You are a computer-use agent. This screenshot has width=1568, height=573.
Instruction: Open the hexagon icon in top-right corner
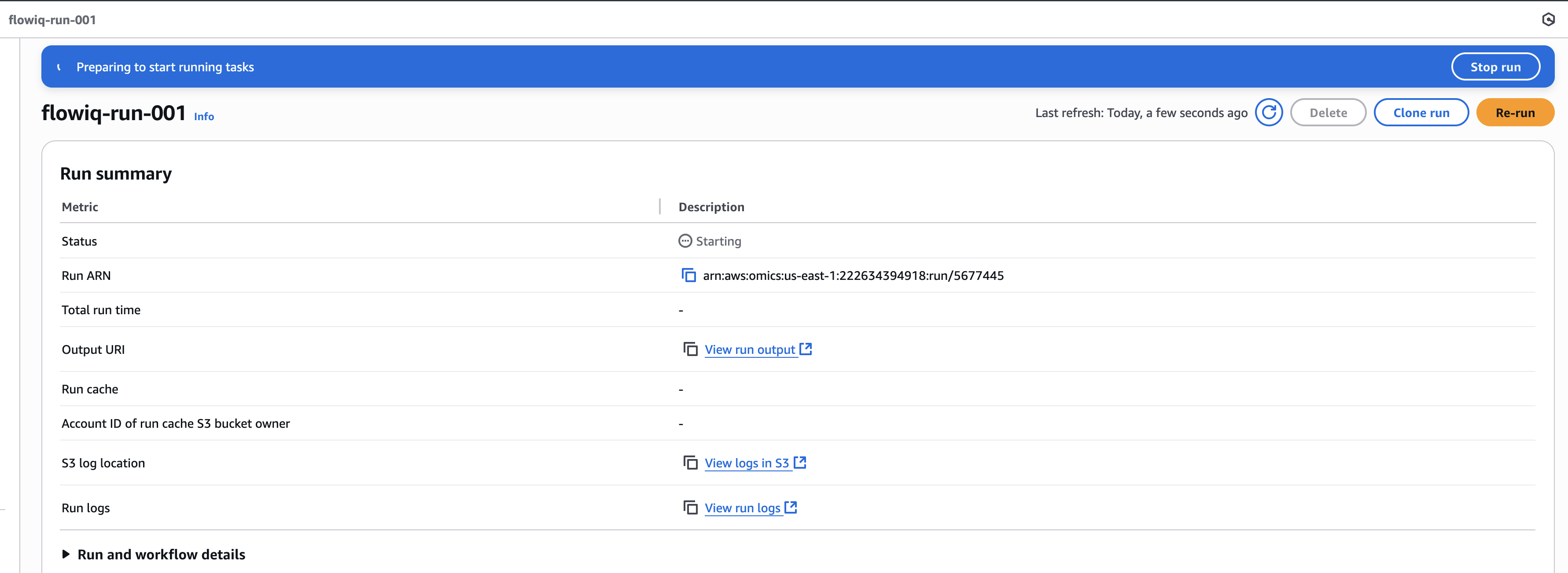(1549, 19)
